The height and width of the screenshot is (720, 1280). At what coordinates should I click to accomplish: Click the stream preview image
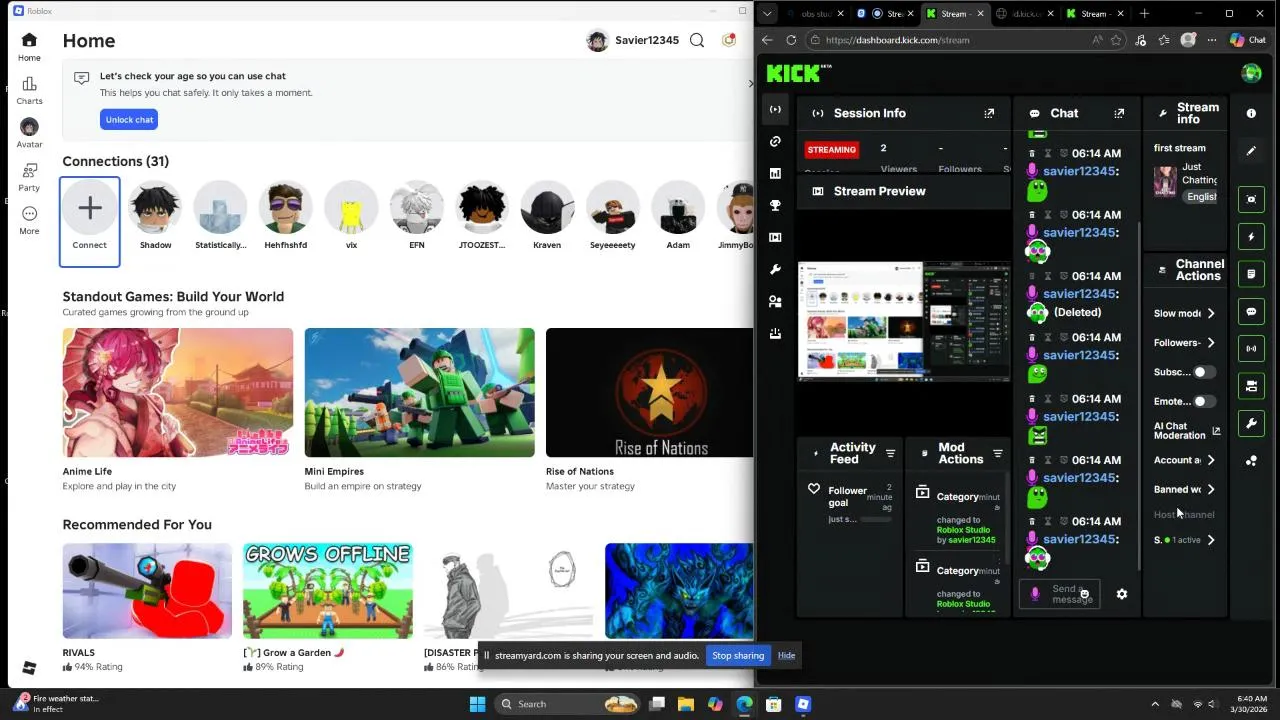(x=904, y=320)
